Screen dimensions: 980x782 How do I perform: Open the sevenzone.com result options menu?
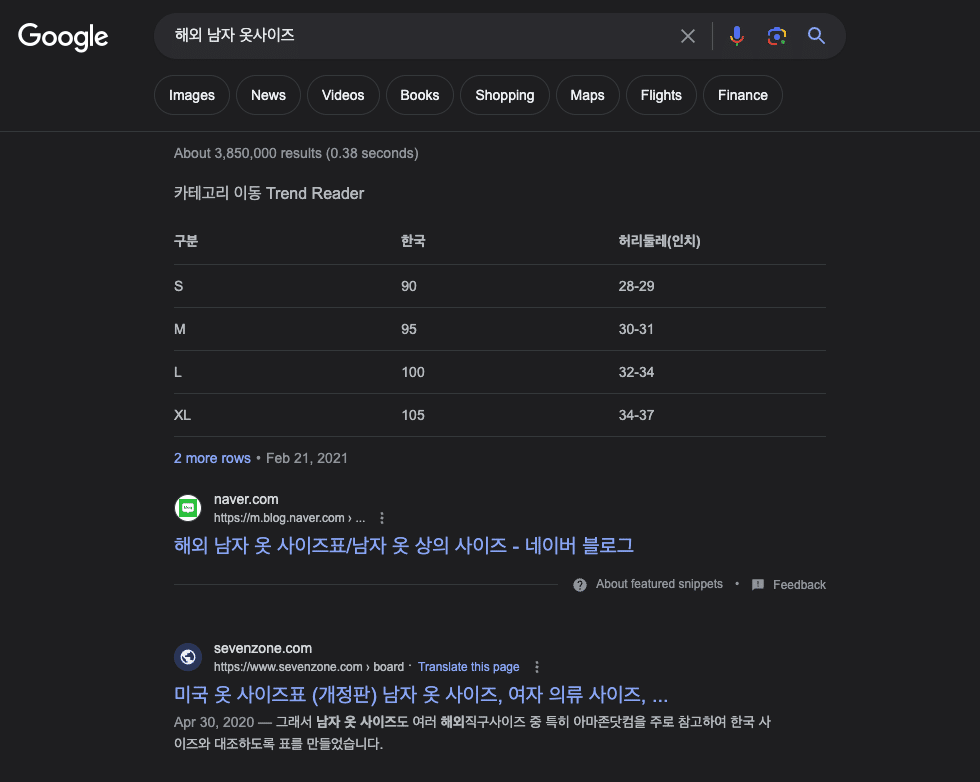(x=536, y=667)
